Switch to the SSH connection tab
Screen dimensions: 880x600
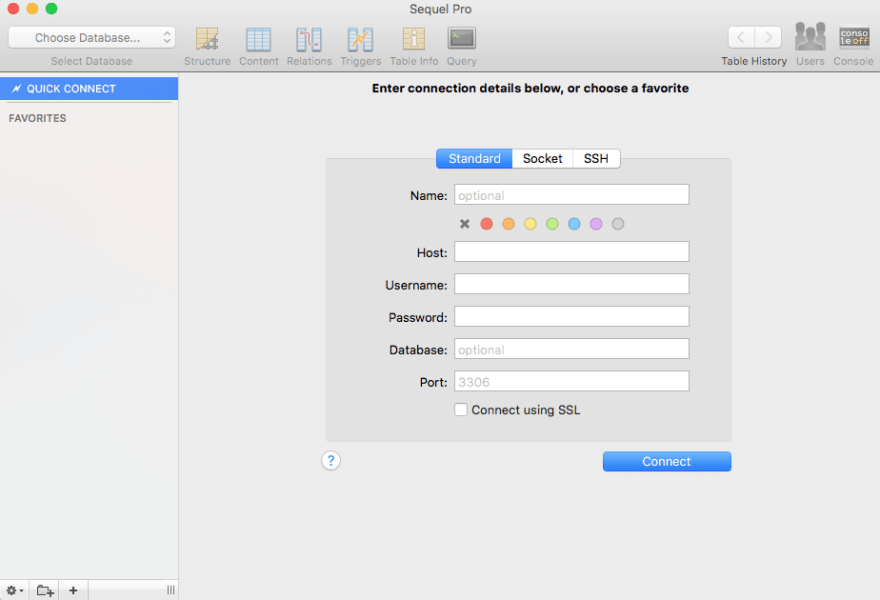click(x=596, y=159)
